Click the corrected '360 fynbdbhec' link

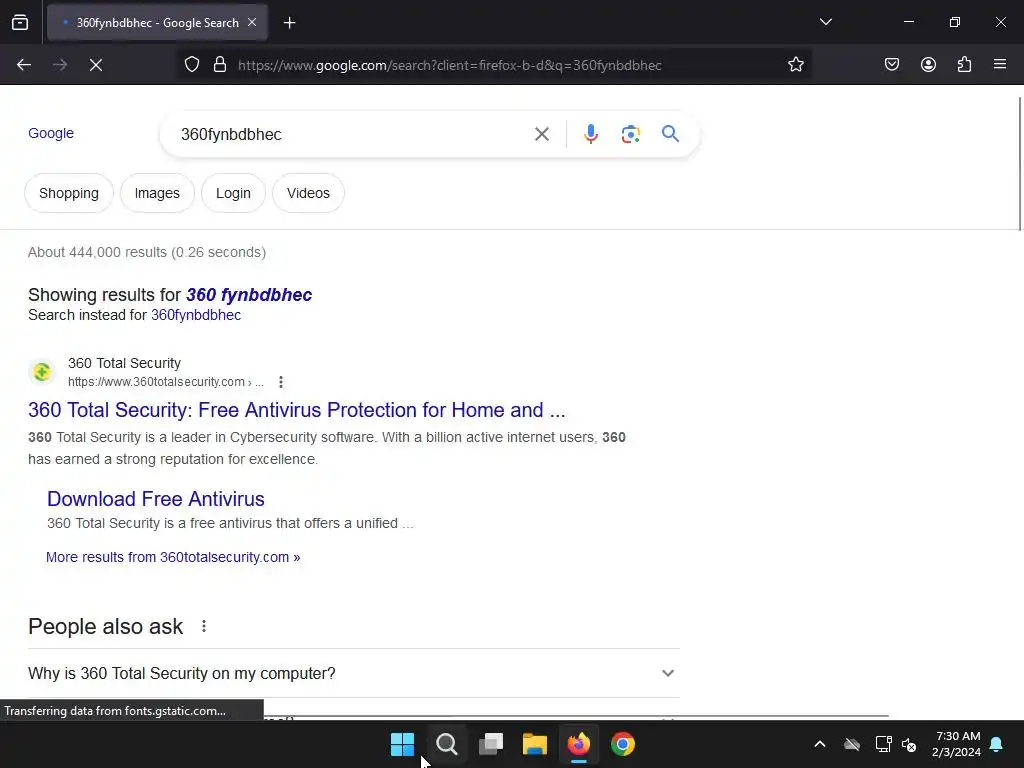coord(249,295)
